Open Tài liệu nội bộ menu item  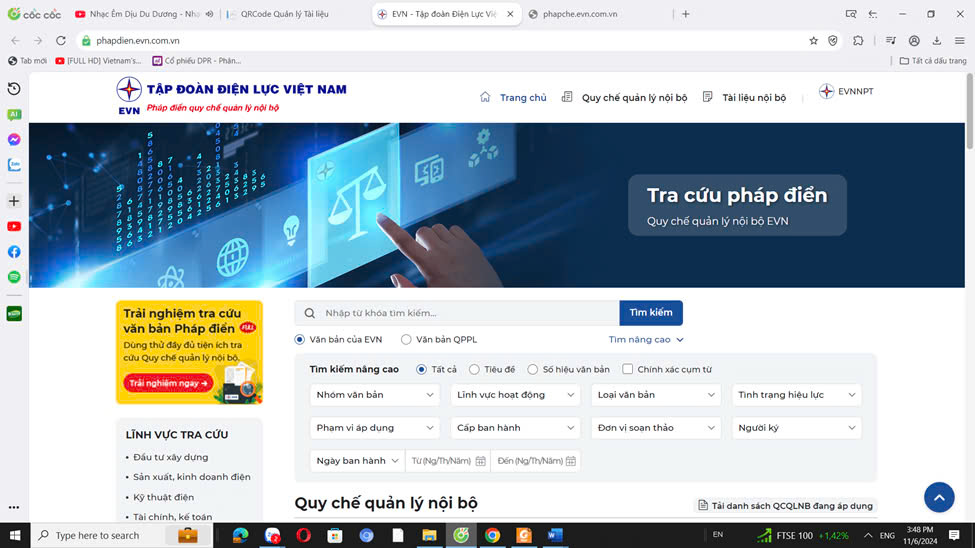tap(744, 98)
